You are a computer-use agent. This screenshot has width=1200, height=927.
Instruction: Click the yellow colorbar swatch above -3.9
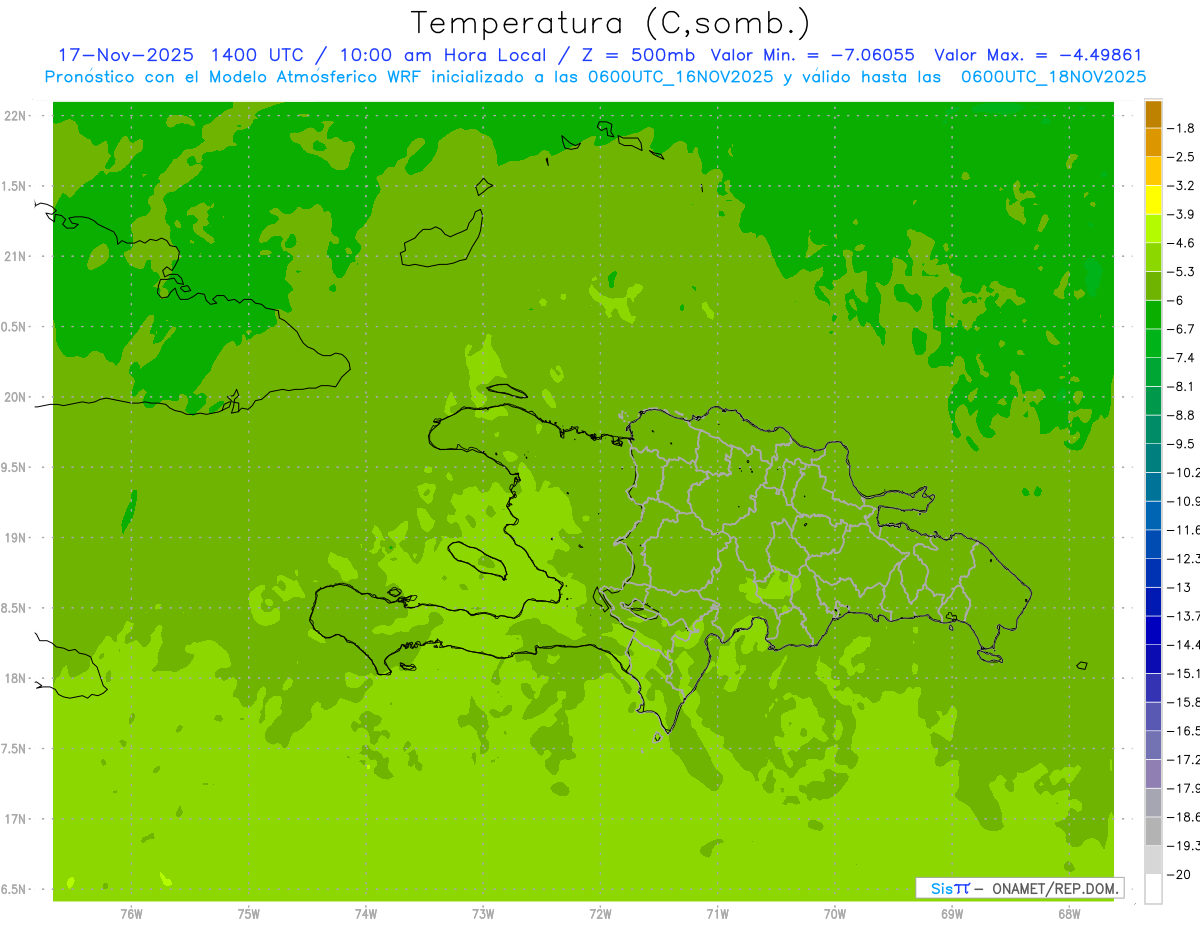click(x=1153, y=200)
